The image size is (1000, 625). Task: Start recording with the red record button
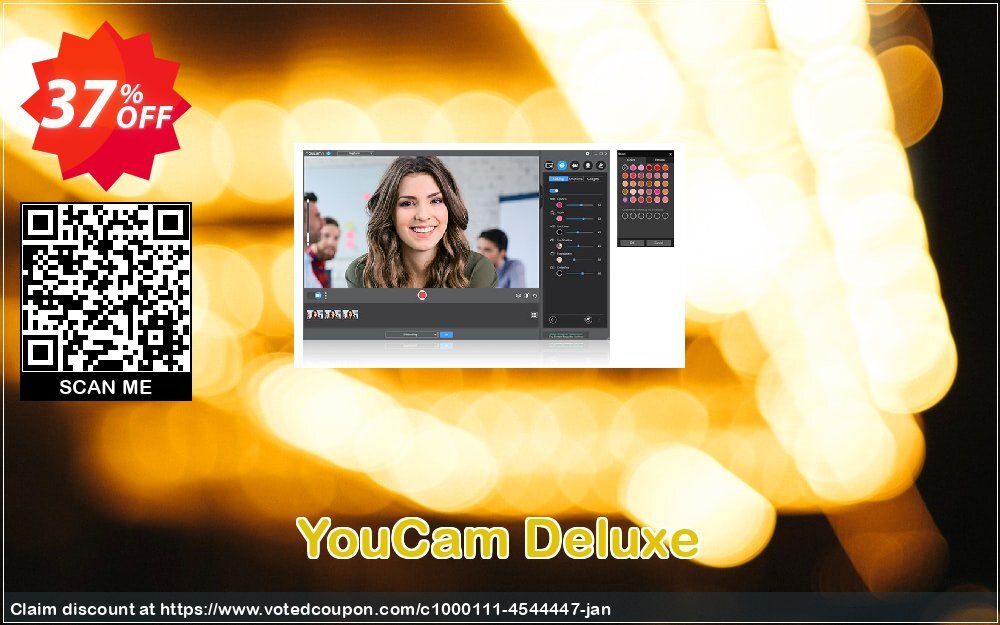pyautogui.click(x=422, y=295)
